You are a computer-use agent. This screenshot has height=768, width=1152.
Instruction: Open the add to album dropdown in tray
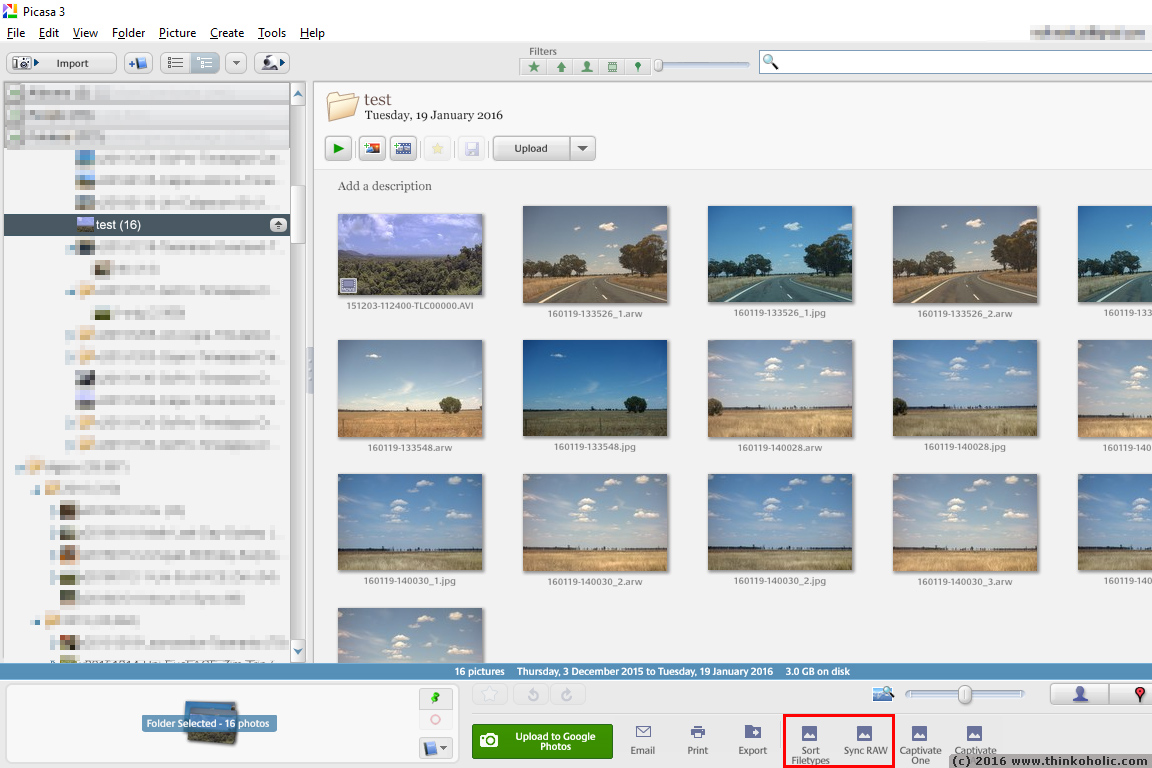(435, 748)
